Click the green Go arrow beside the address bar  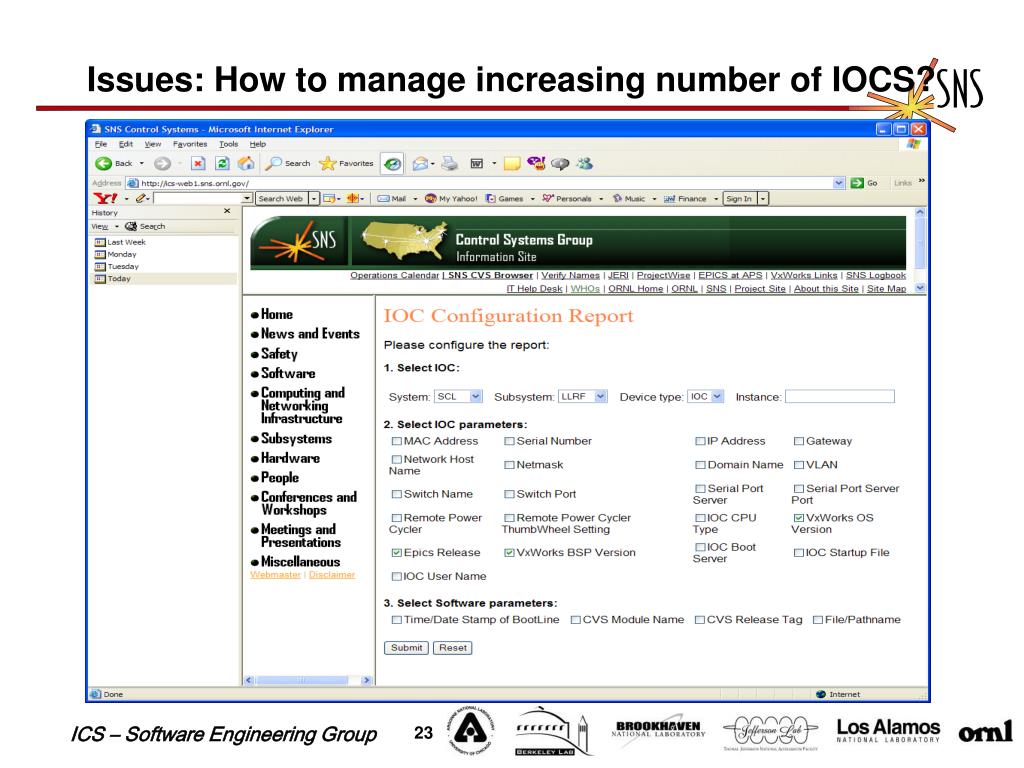tap(857, 184)
